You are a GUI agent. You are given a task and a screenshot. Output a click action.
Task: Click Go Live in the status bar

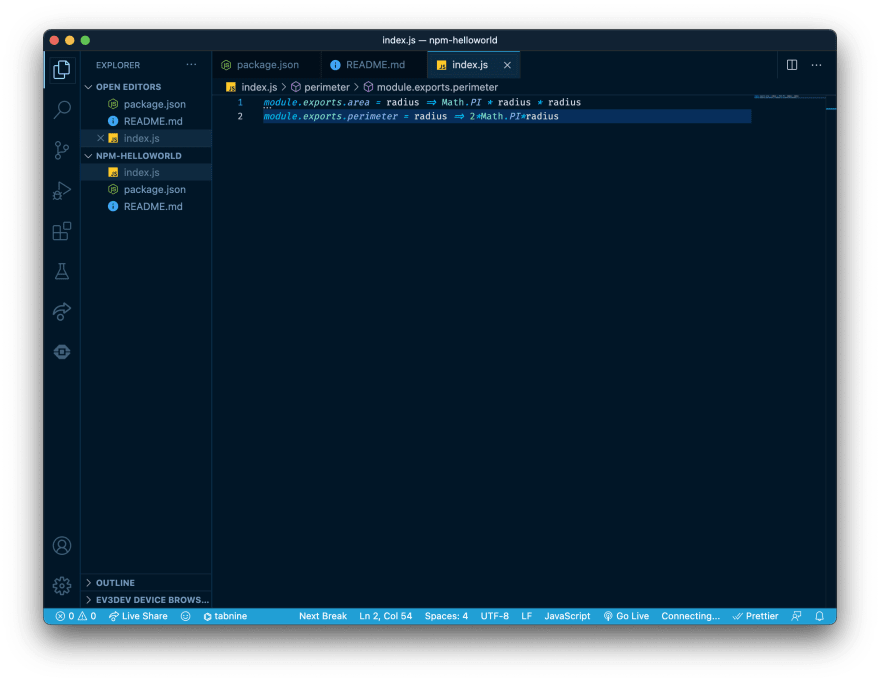626,616
